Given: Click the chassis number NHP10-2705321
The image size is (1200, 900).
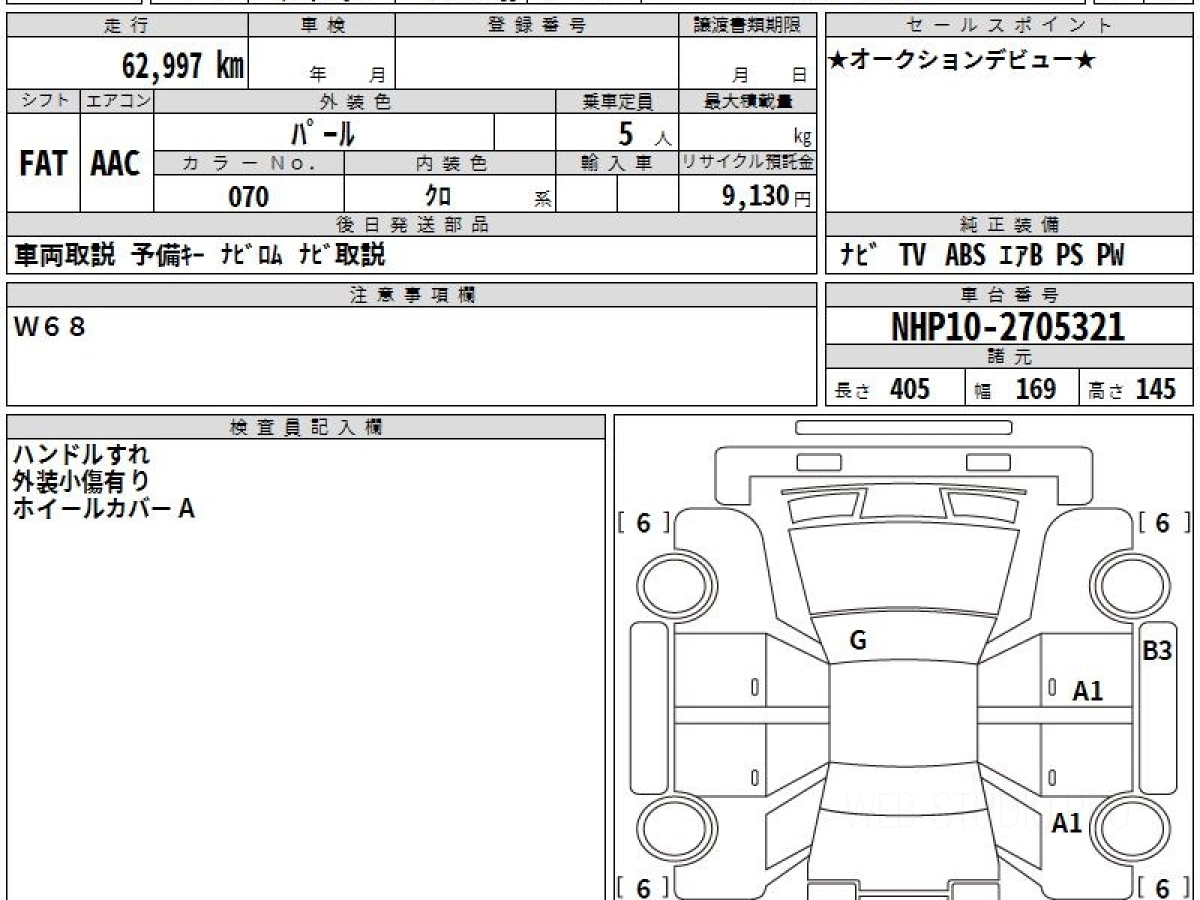Looking at the screenshot, I should (1008, 327).
